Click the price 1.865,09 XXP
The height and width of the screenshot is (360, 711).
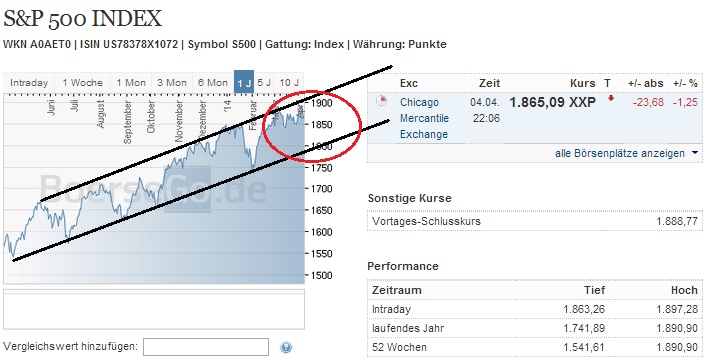click(552, 102)
